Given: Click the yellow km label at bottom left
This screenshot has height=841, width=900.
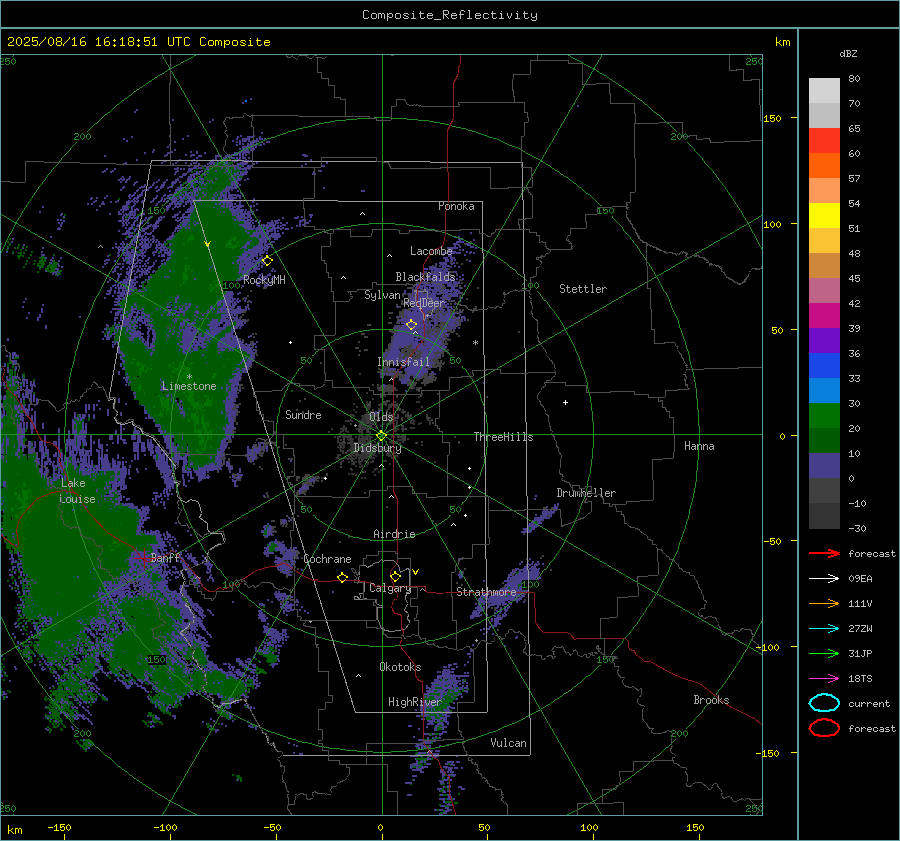Looking at the screenshot, I should (14, 830).
